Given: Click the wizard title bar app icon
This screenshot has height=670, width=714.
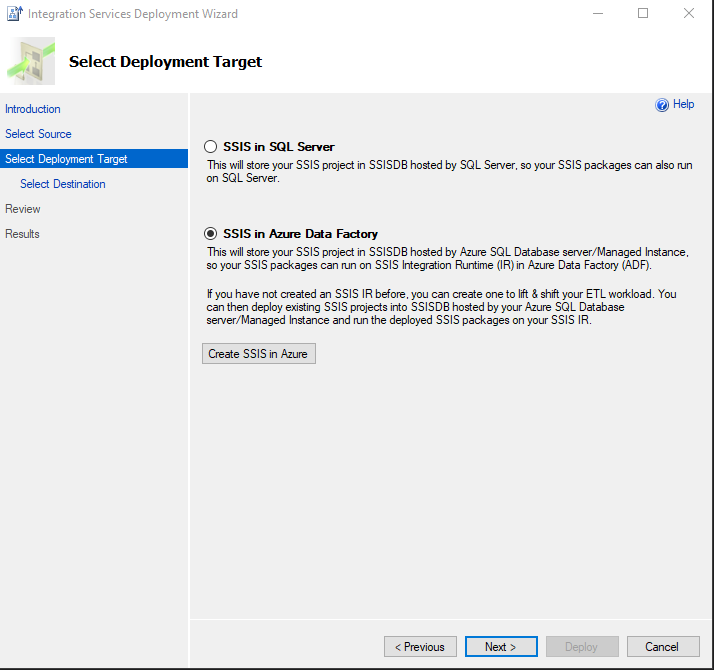Looking at the screenshot, I should tap(15, 14).
